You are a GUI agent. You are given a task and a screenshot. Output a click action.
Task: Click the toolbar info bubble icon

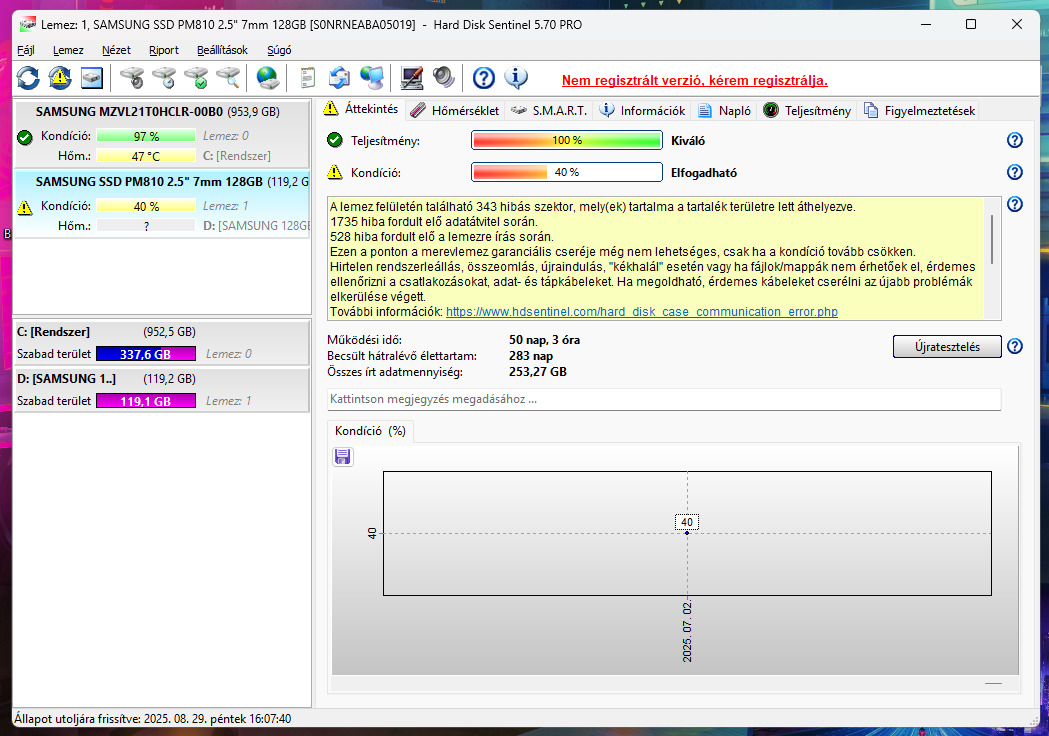[x=516, y=78]
